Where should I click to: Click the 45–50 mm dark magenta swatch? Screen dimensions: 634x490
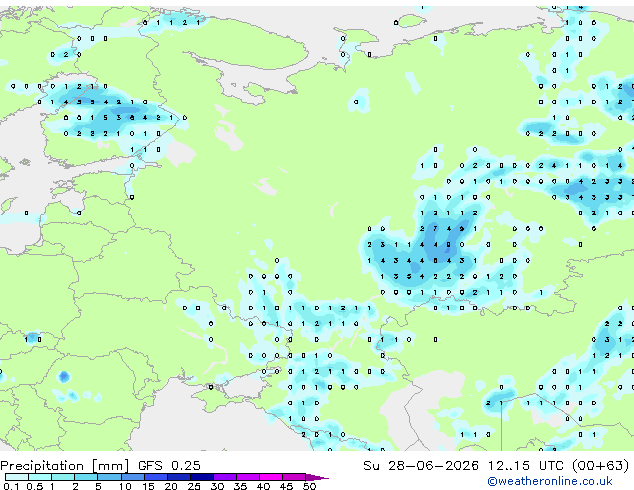coord(294,477)
